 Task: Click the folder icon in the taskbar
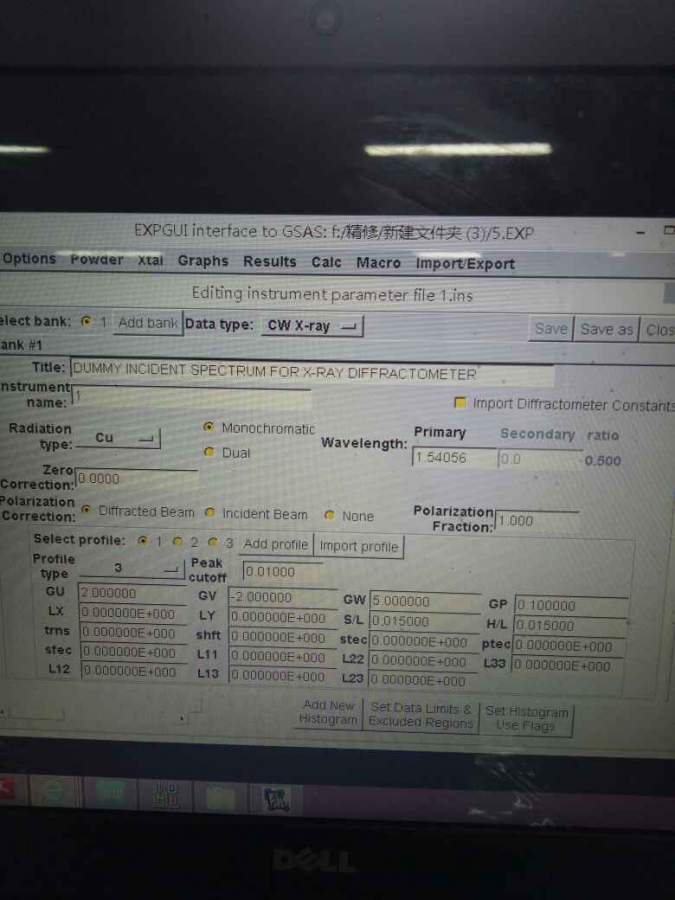click(221, 798)
